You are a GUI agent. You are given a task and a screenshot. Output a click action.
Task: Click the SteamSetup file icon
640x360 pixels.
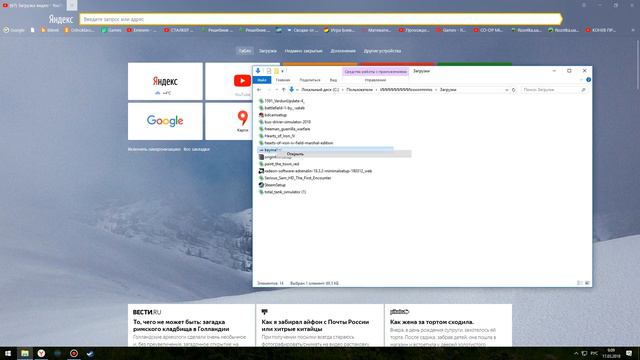261,185
